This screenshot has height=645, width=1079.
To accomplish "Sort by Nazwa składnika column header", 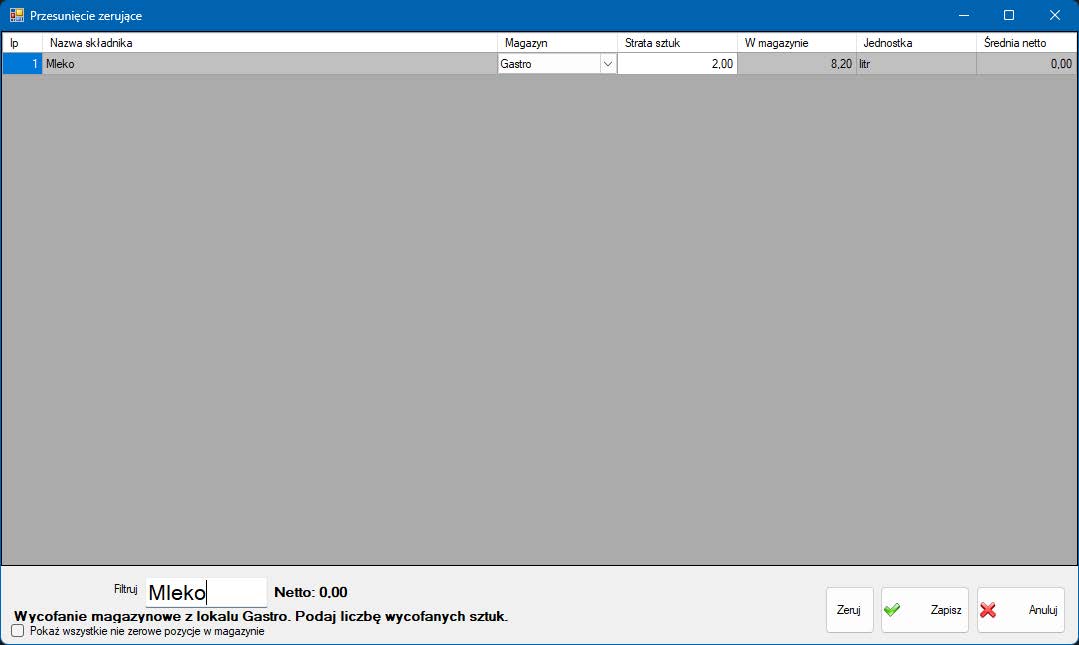I will [270, 43].
